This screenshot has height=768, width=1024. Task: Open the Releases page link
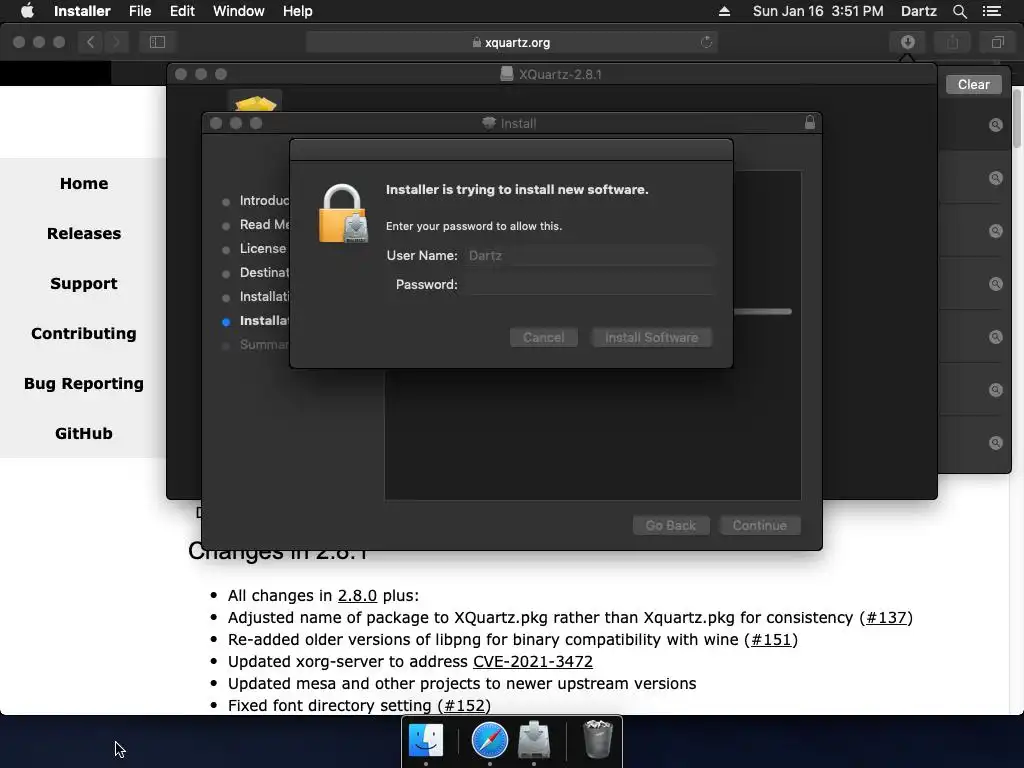point(84,234)
